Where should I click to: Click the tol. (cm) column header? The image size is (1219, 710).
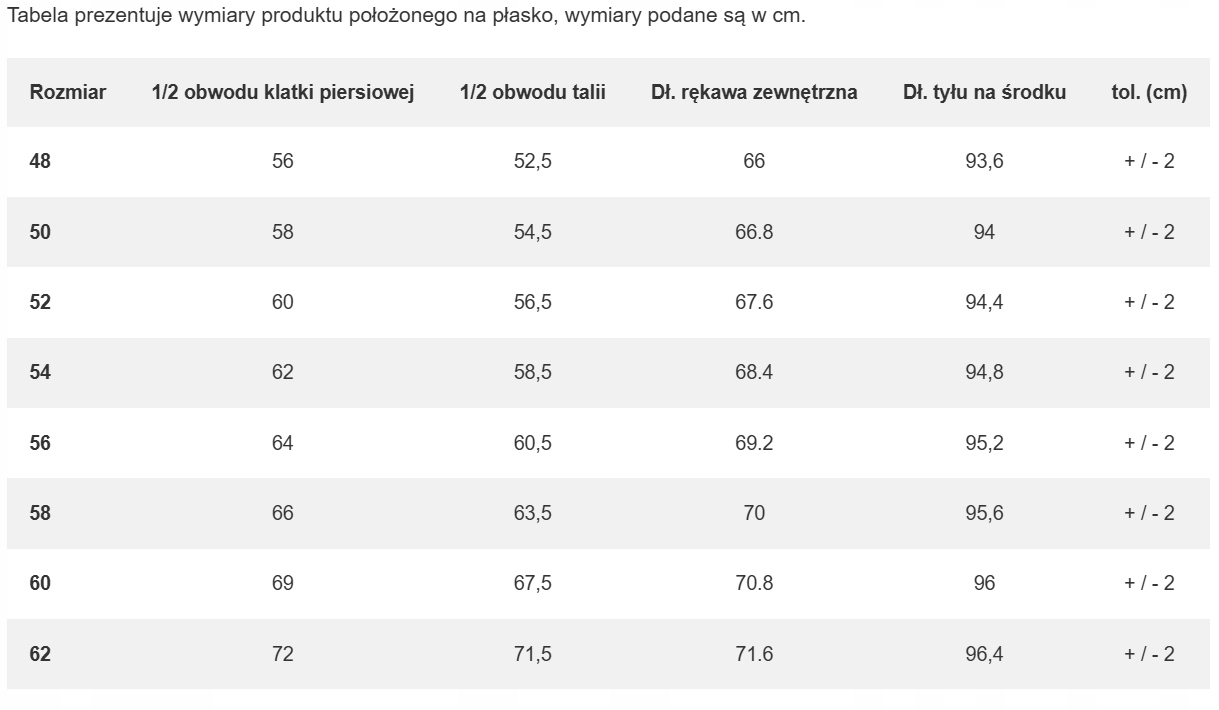1149,92
